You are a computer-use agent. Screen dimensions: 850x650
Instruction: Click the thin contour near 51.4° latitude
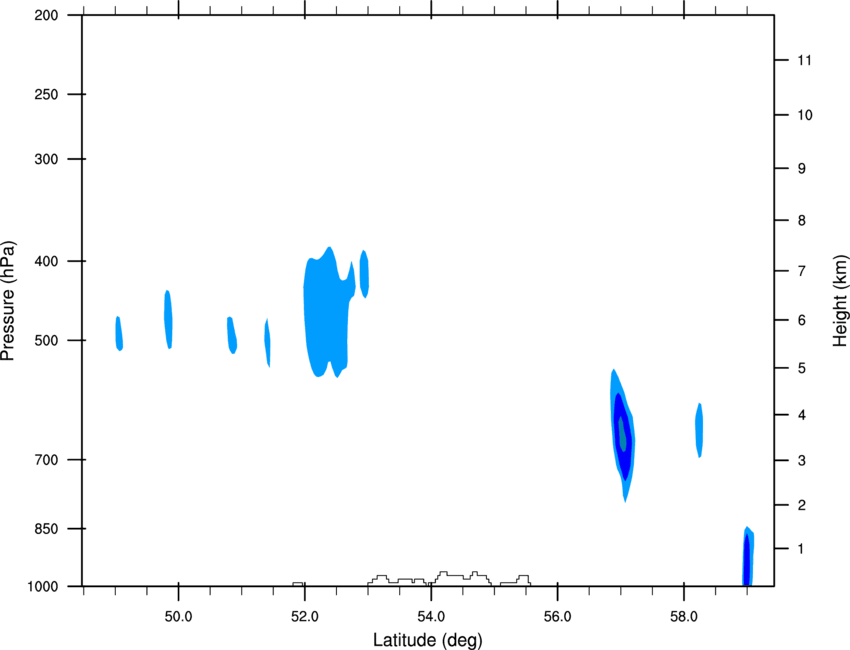(267, 343)
